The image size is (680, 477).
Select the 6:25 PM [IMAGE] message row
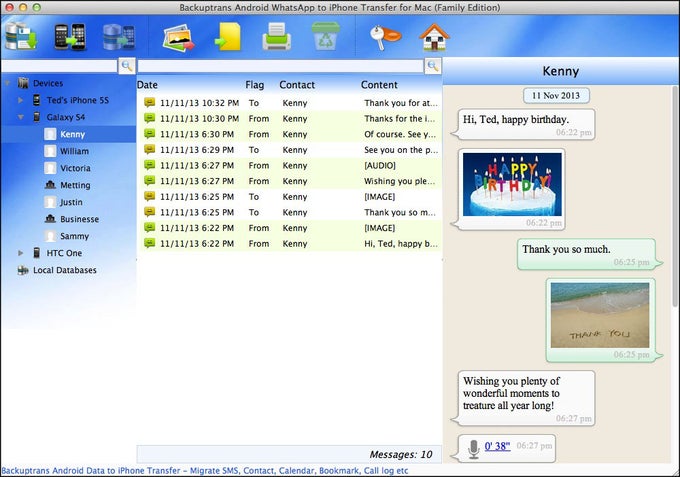pos(290,196)
